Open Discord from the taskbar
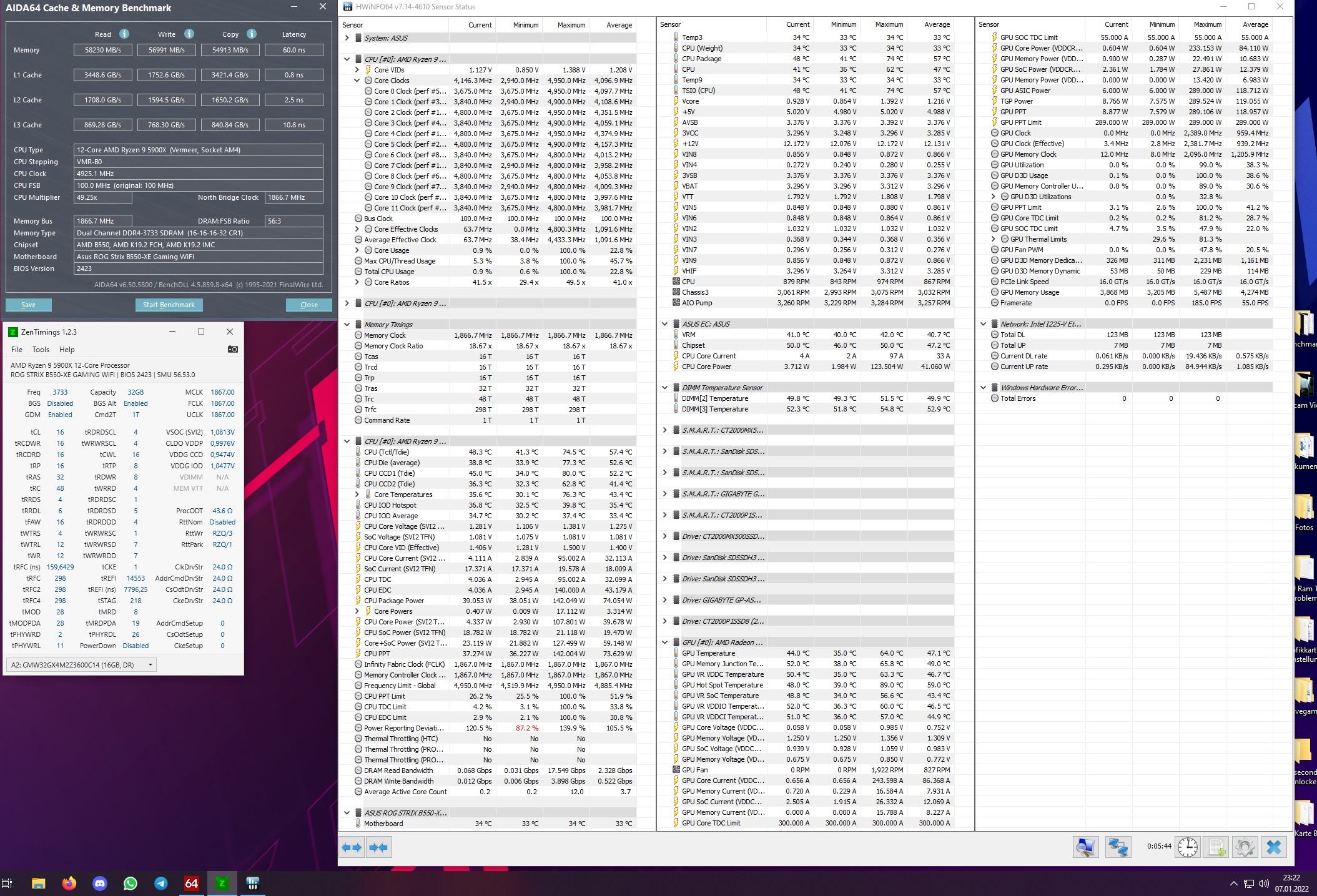Screen dimensions: 1317x896 click(100, 883)
